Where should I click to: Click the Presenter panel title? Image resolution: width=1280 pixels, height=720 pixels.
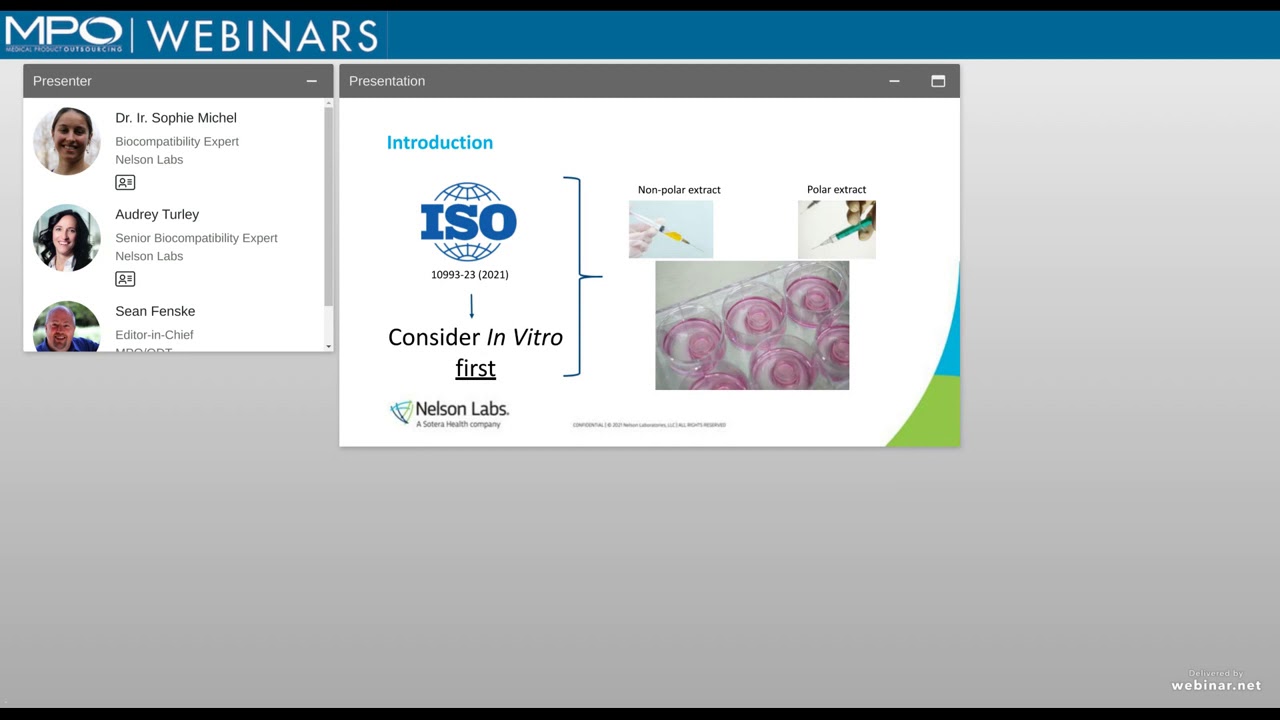point(62,81)
